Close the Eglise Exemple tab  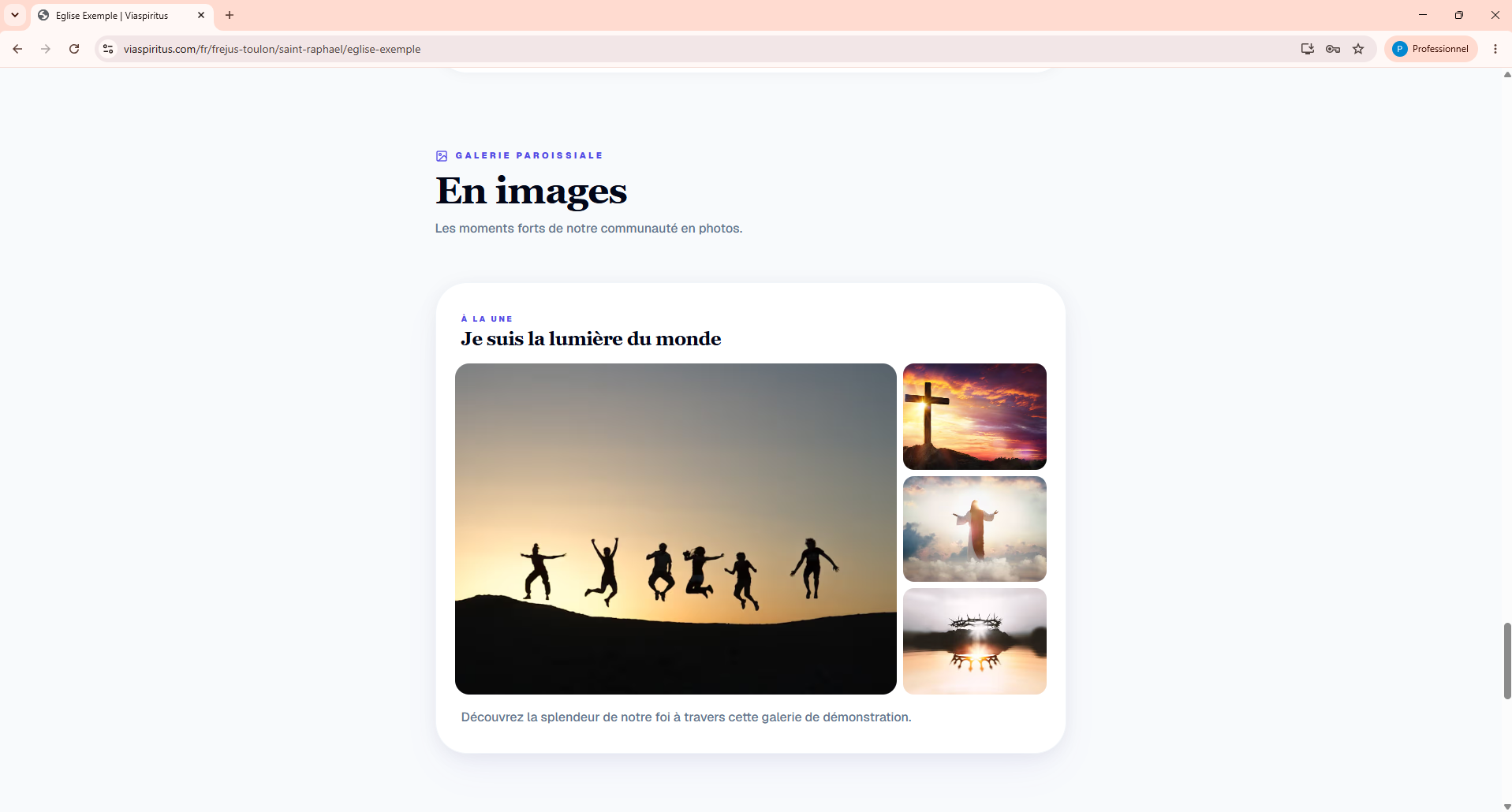(x=201, y=15)
